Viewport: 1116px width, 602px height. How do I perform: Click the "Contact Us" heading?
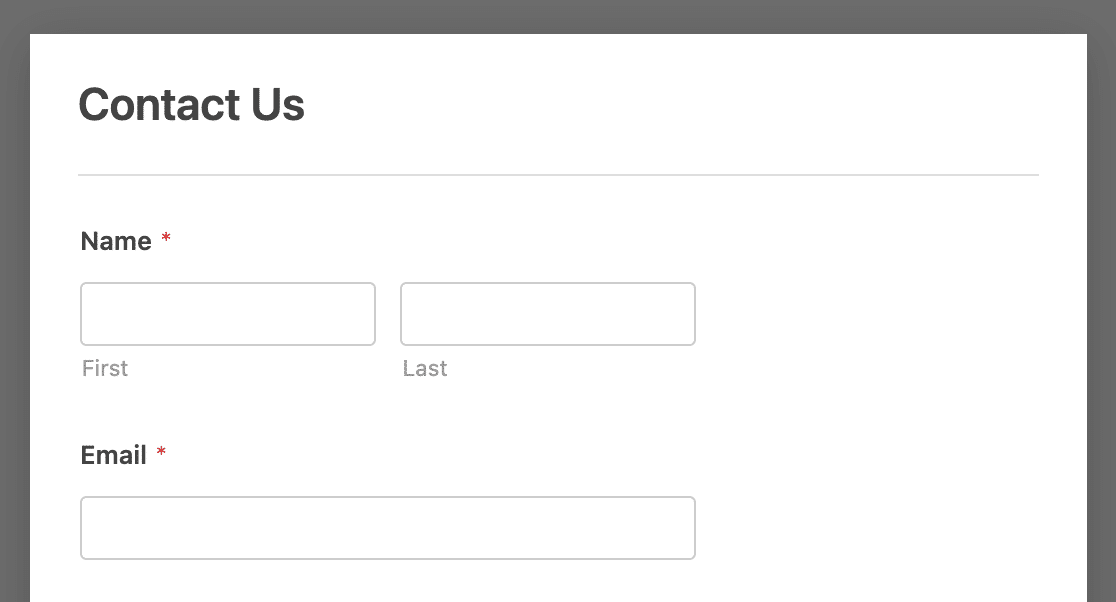[x=192, y=105]
